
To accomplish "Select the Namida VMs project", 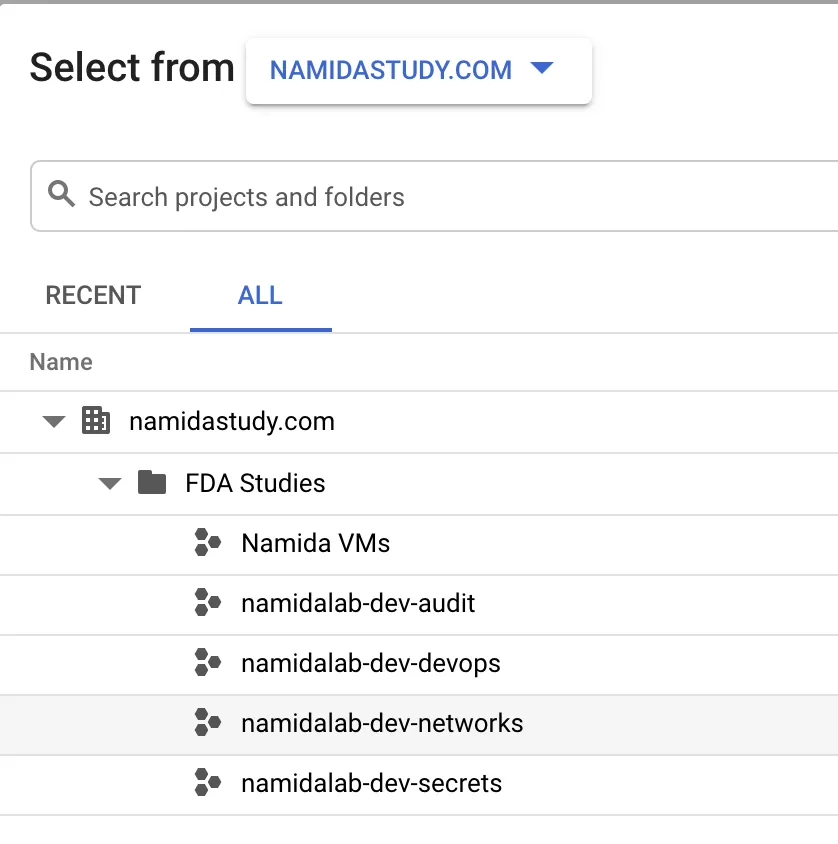I will (x=315, y=544).
